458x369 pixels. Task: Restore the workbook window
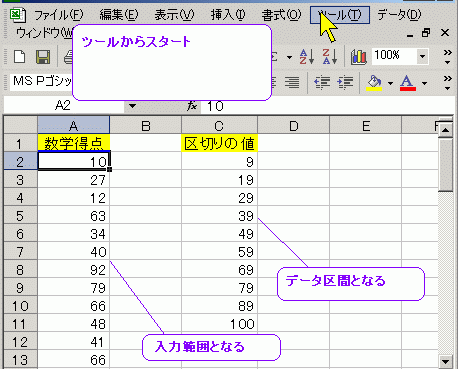[x=426, y=33]
